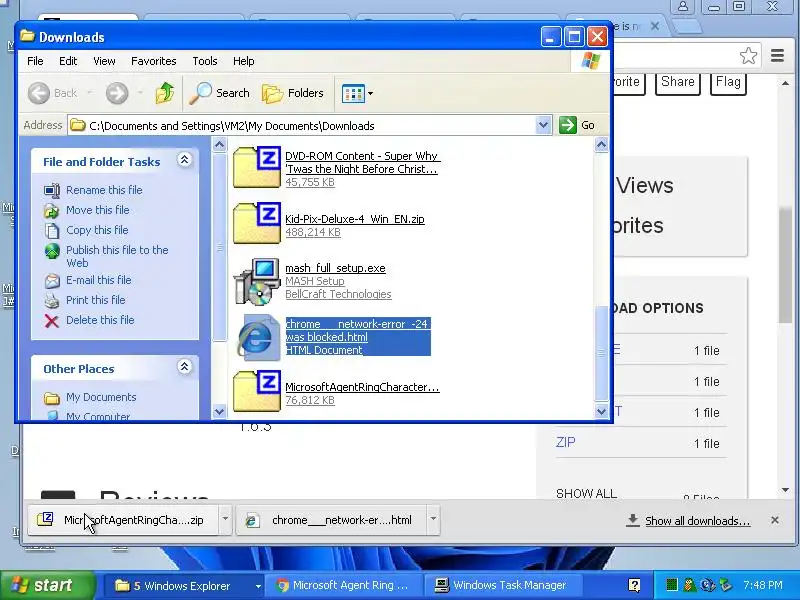Click the Flag button on the webpage
The height and width of the screenshot is (600, 800).
pyautogui.click(x=728, y=82)
